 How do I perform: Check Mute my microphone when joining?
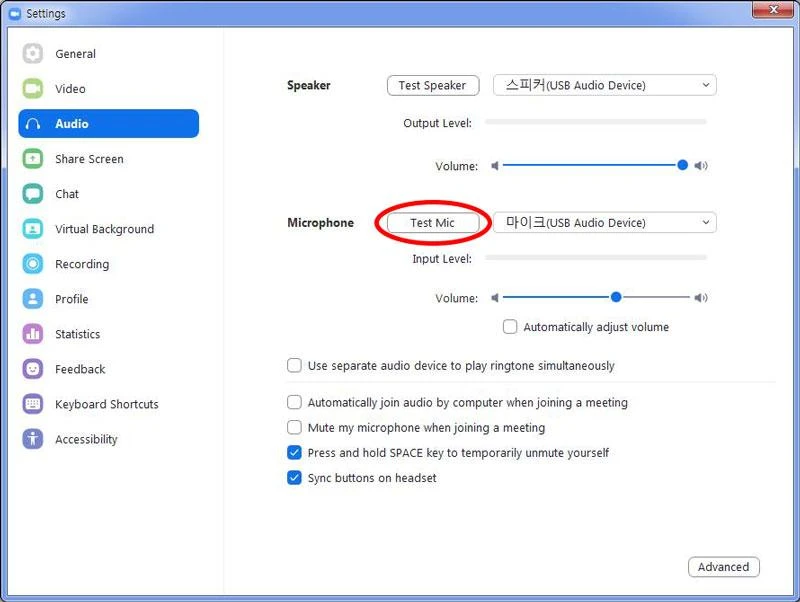(x=294, y=428)
